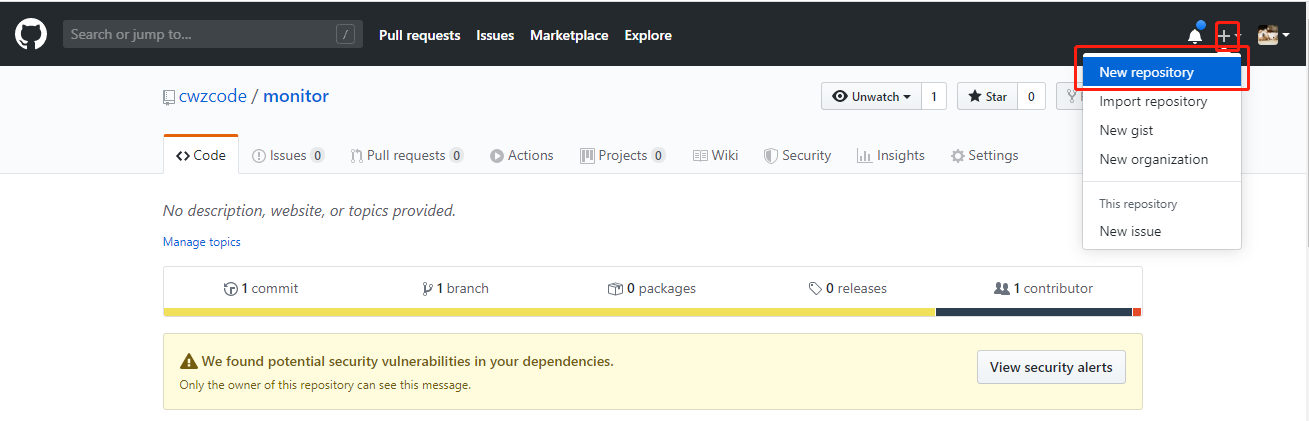Click the code brackets icon on Code tab
1309x421 pixels.
click(183, 156)
